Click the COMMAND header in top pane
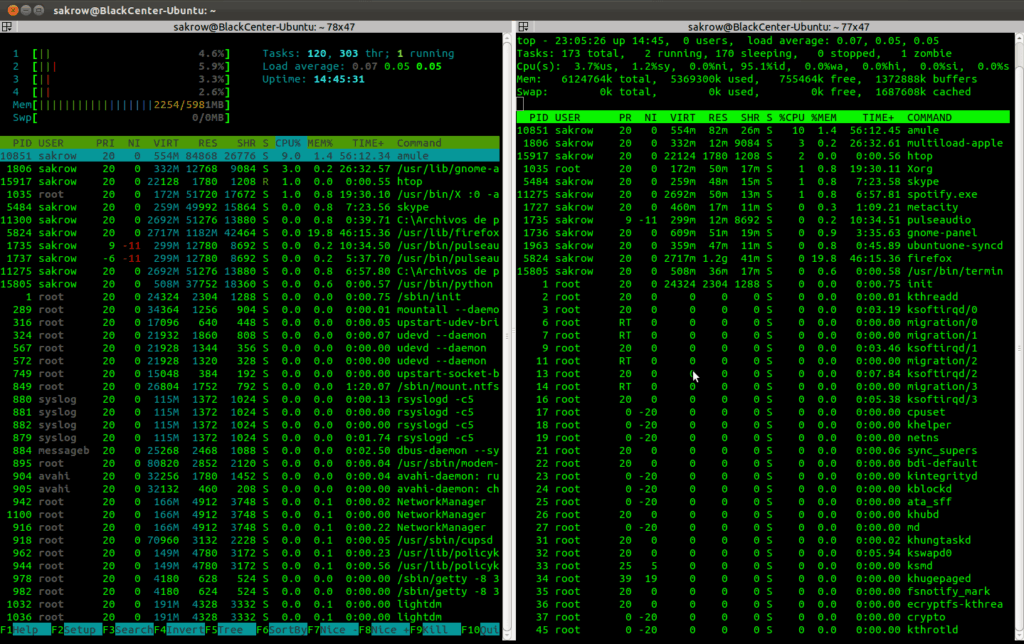The image size is (1024, 644). coord(929,118)
